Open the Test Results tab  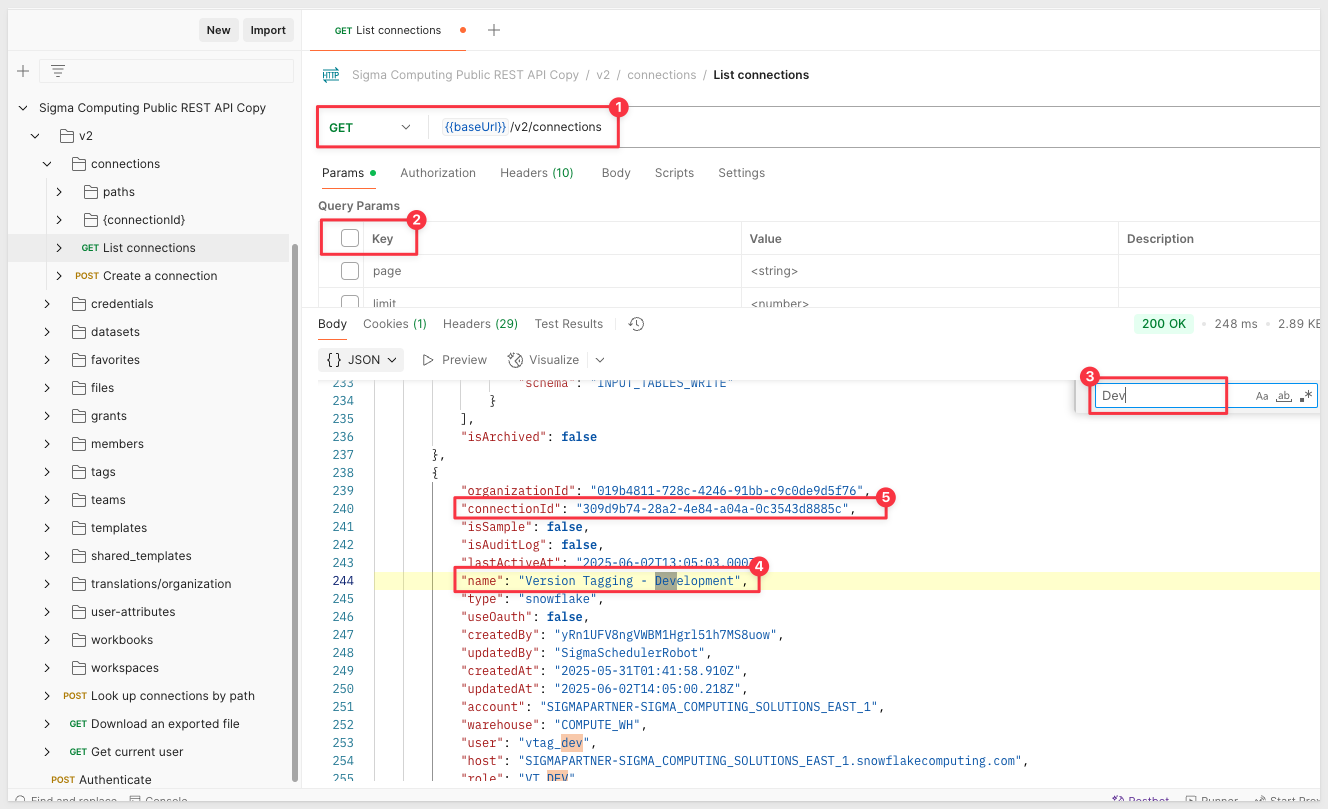coord(569,324)
